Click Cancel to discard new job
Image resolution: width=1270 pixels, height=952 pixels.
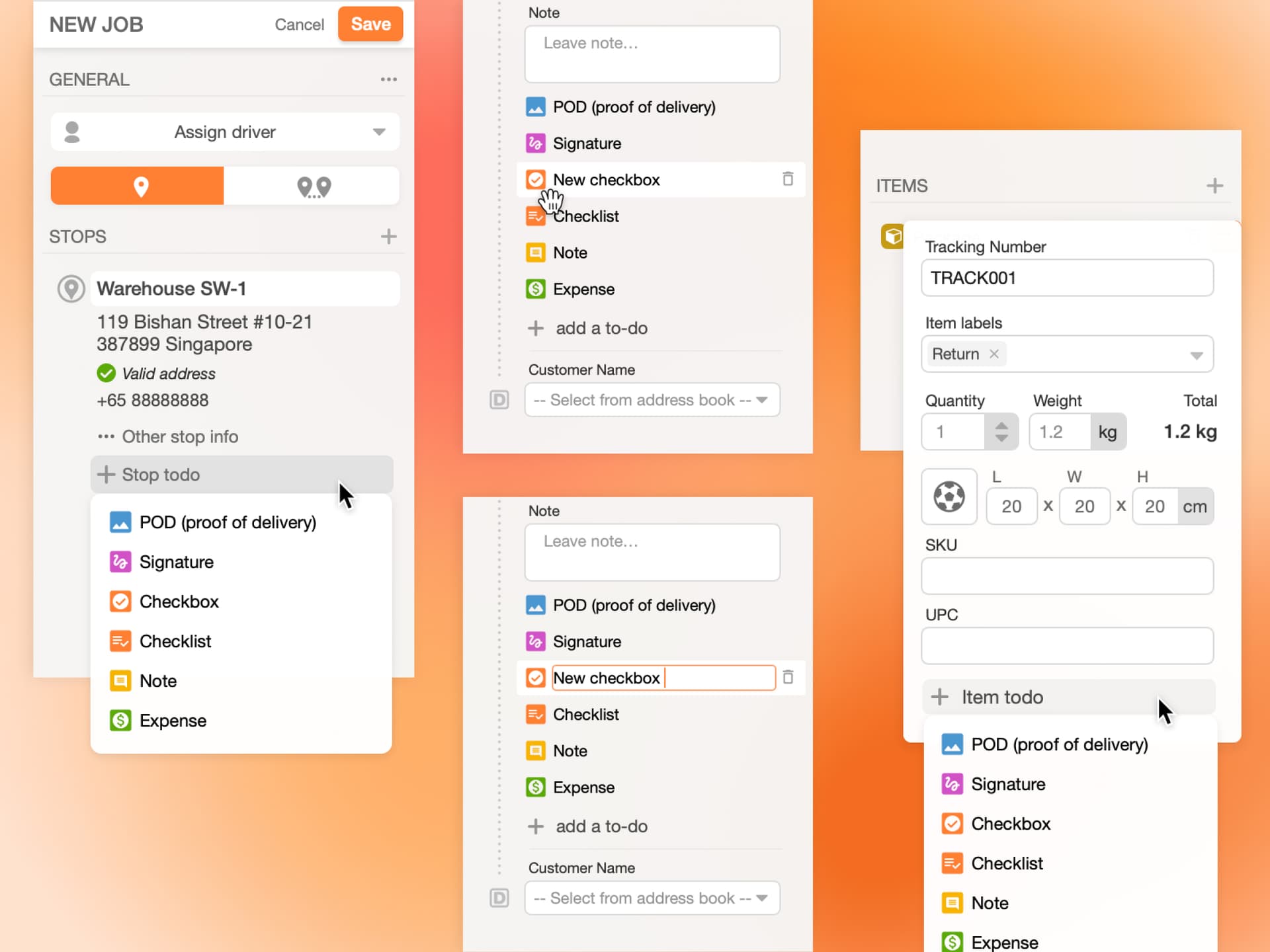pyautogui.click(x=300, y=24)
